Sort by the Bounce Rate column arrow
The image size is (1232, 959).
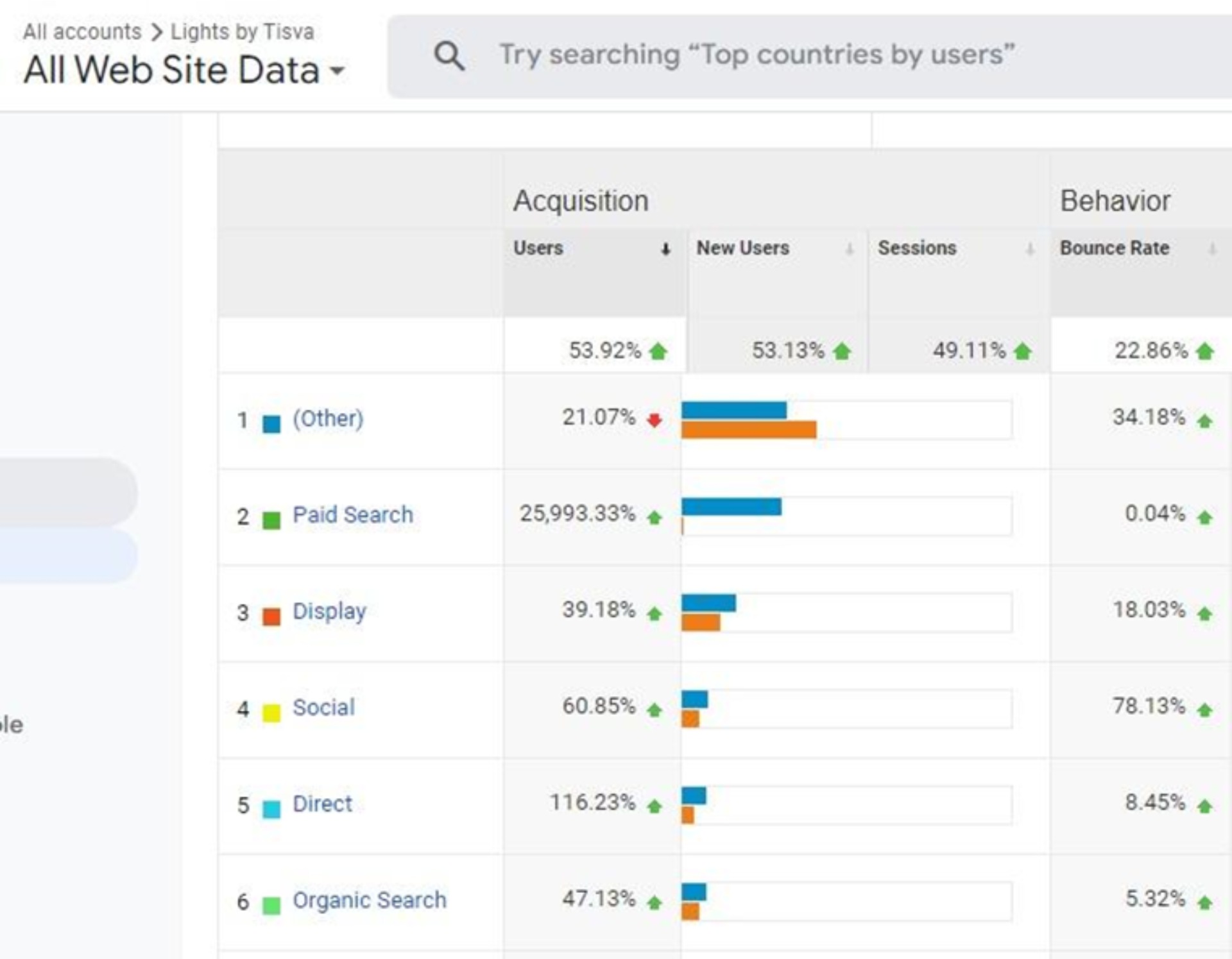[x=1212, y=250]
